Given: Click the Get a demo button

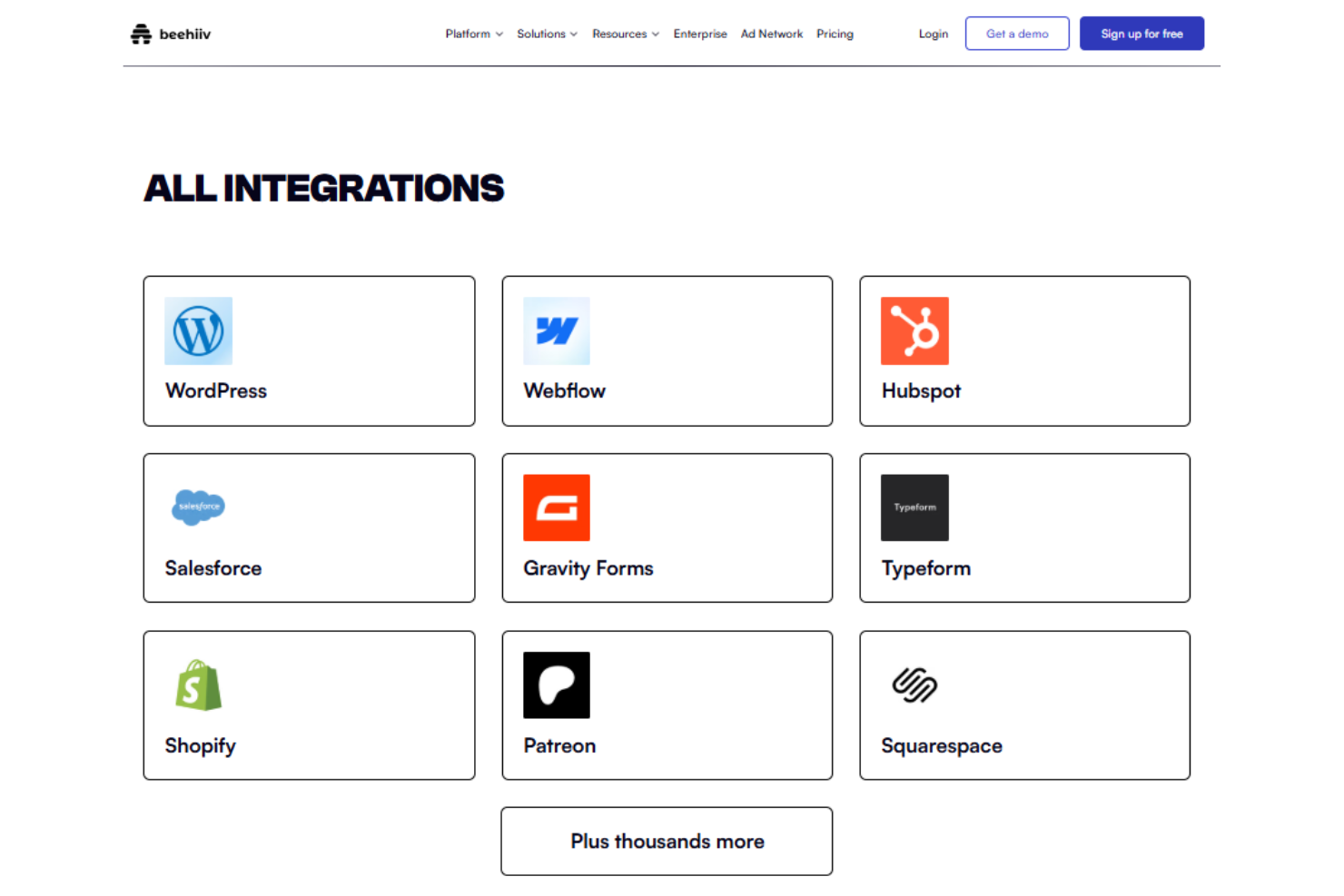Looking at the screenshot, I should (1017, 33).
